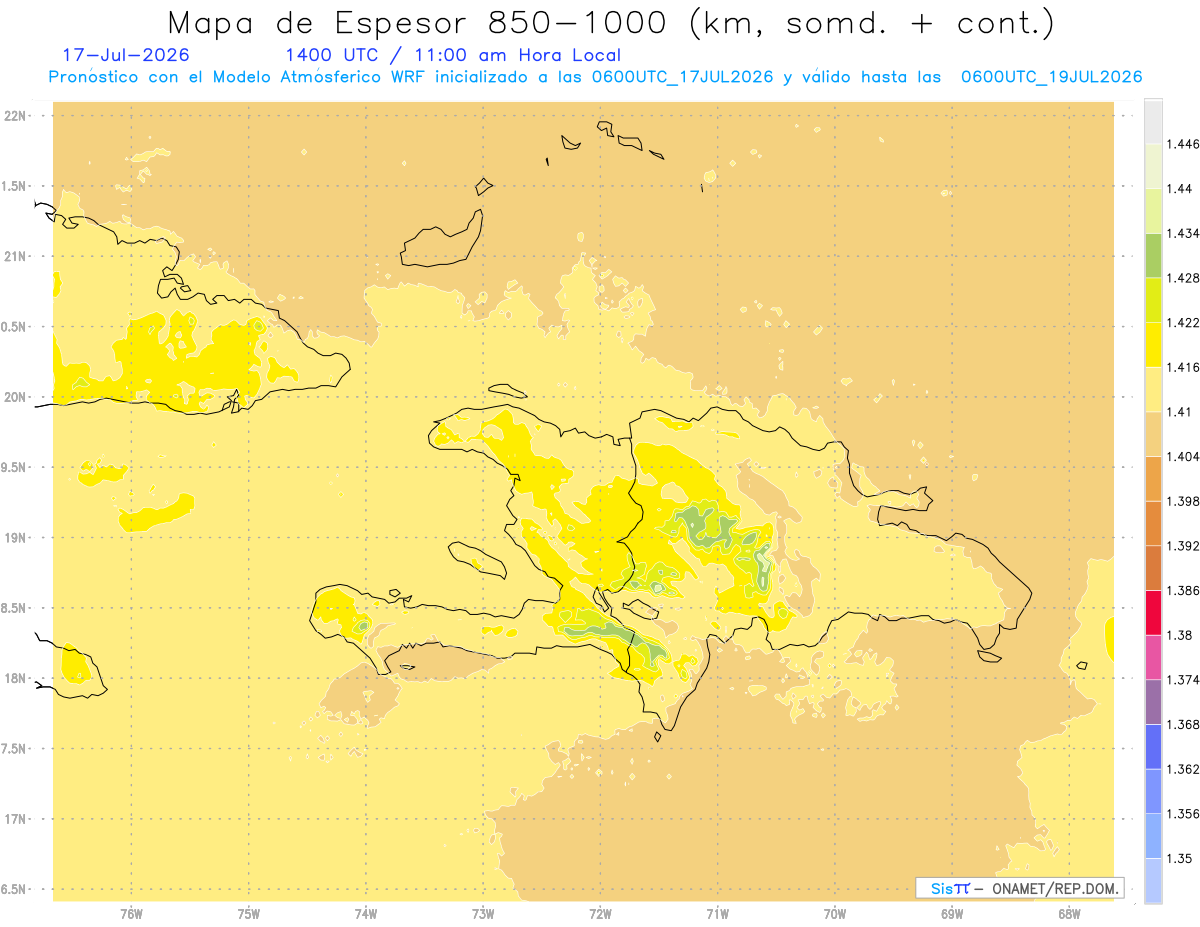
Task: Click legend value "1.386"
Action: click(x=1183, y=590)
